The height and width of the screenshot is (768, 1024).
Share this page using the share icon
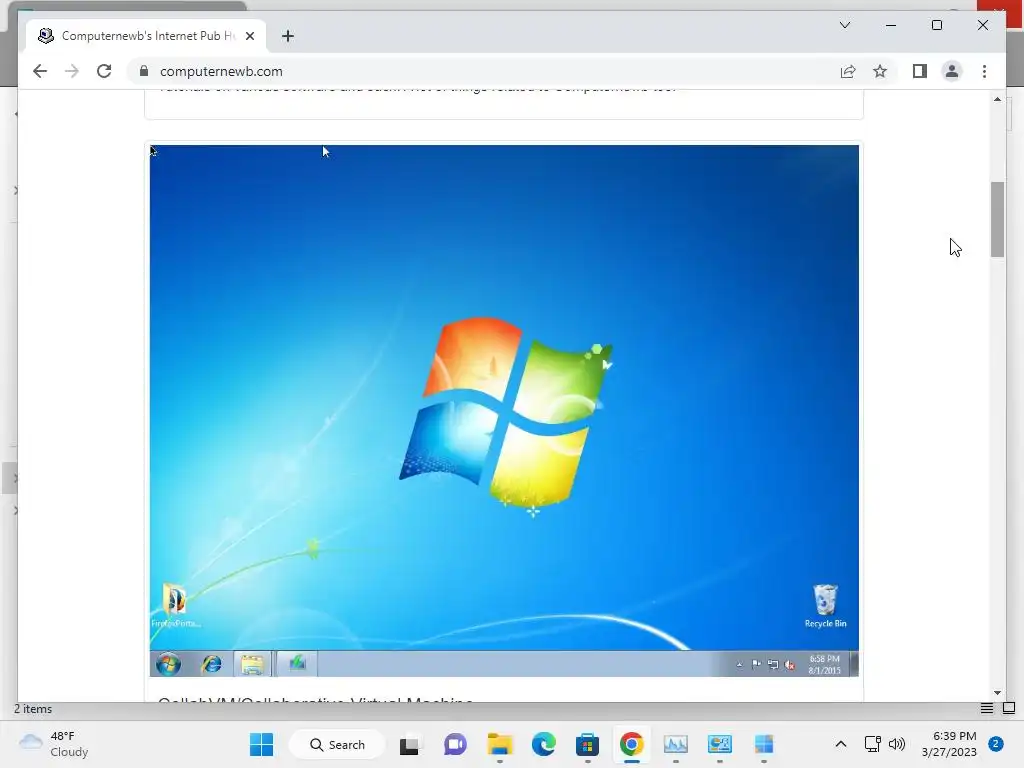(x=848, y=71)
